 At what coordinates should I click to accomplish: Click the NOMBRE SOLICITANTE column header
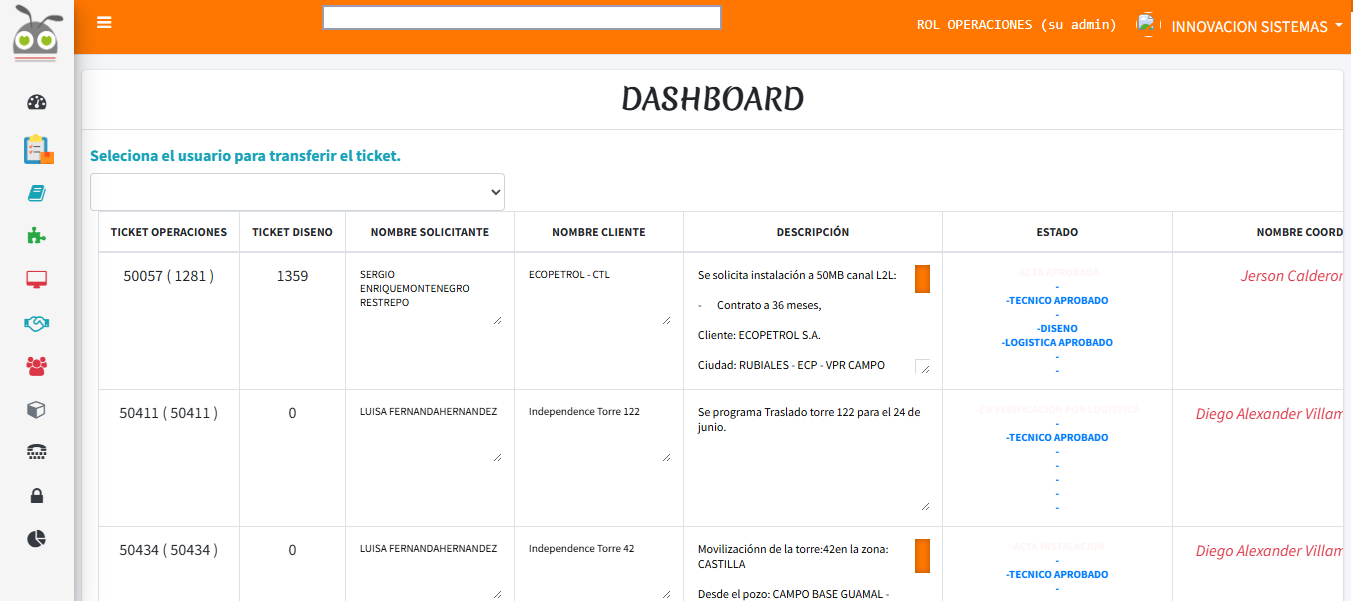coord(430,232)
